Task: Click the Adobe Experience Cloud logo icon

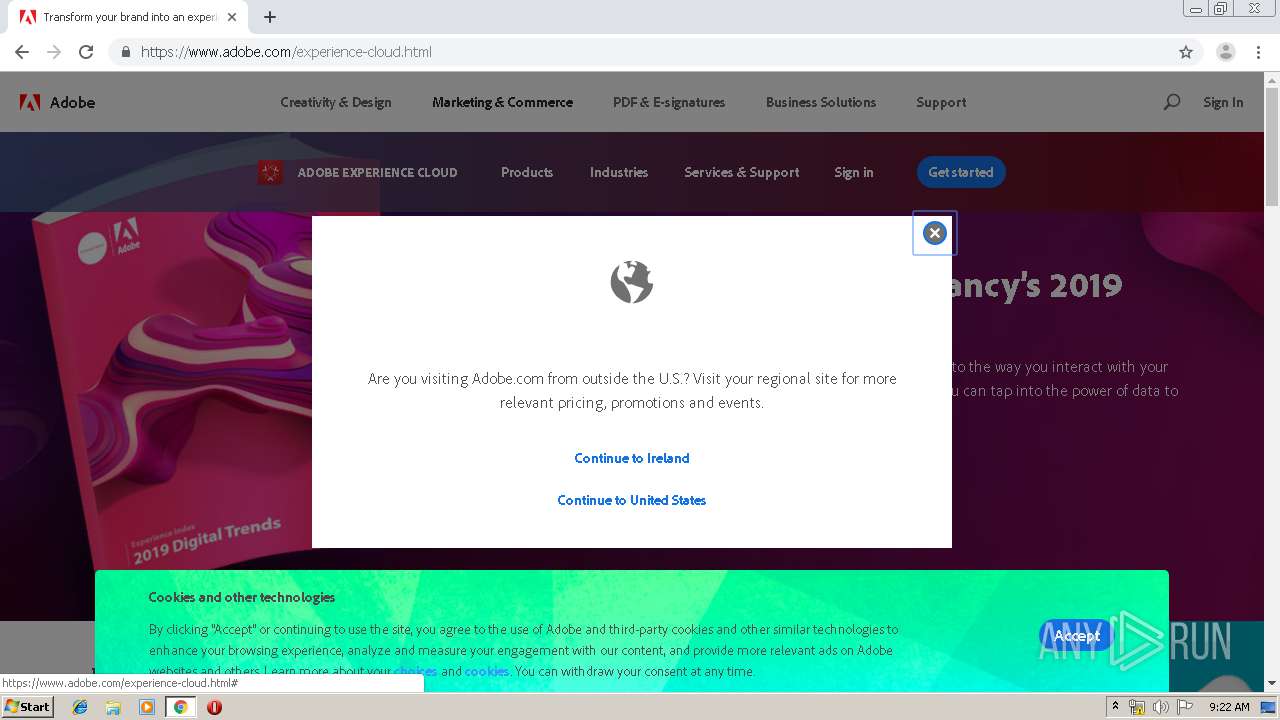Action: pos(270,172)
